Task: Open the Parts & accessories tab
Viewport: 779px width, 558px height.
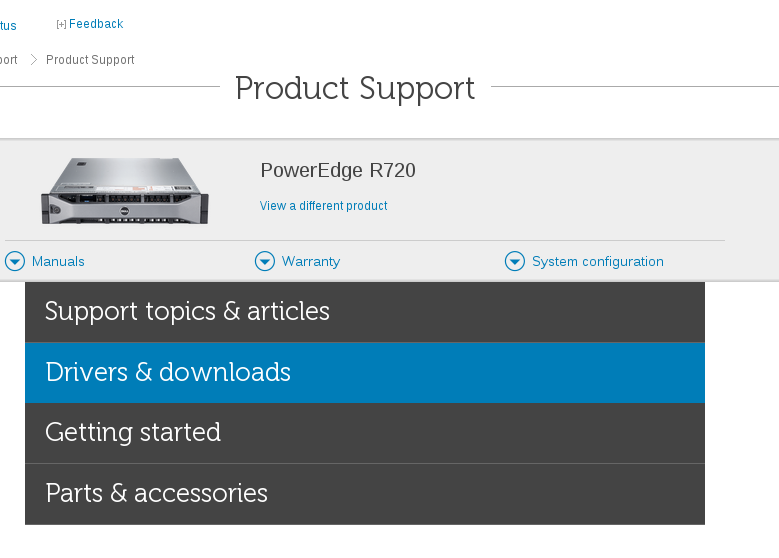Action: click(x=365, y=494)
